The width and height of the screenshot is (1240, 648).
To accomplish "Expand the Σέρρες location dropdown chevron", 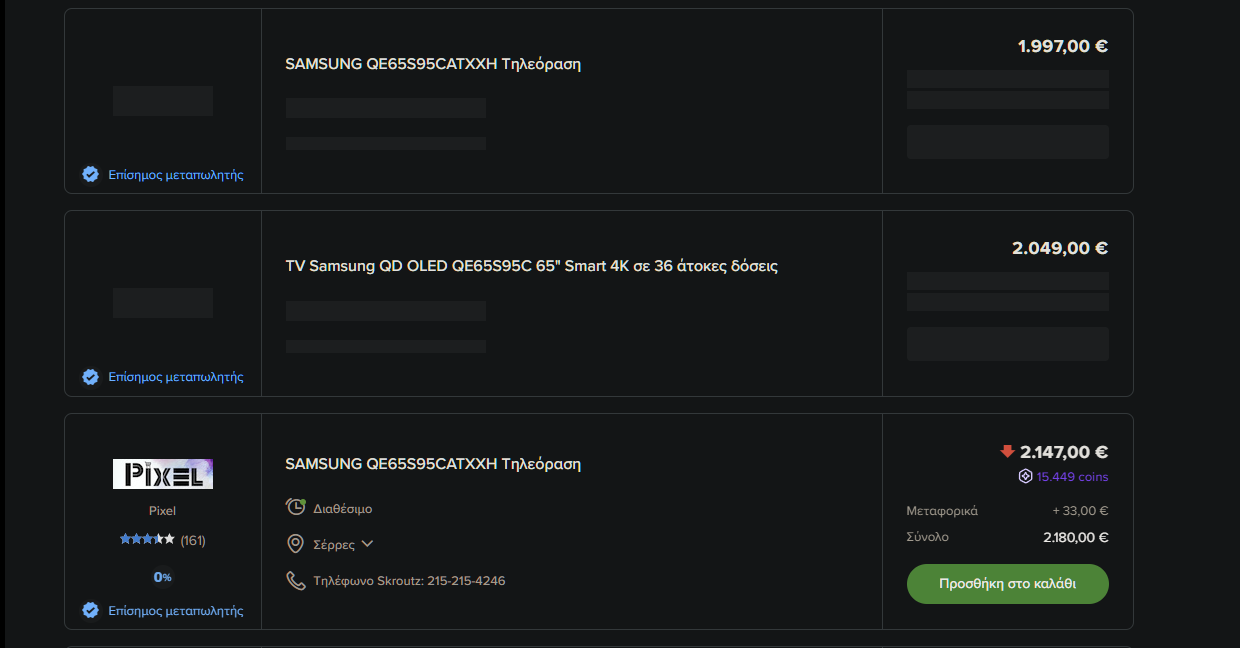I will tap(367, 544).
